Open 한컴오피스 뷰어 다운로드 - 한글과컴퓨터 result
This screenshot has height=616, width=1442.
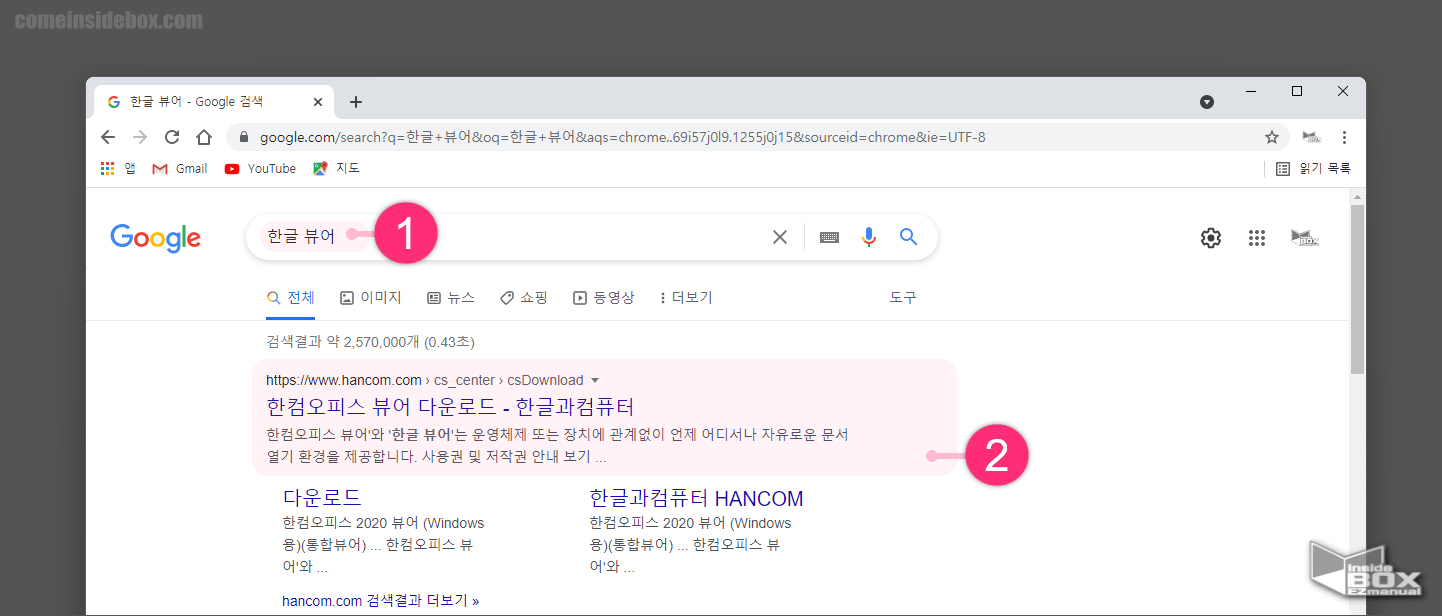pos(451,407)
